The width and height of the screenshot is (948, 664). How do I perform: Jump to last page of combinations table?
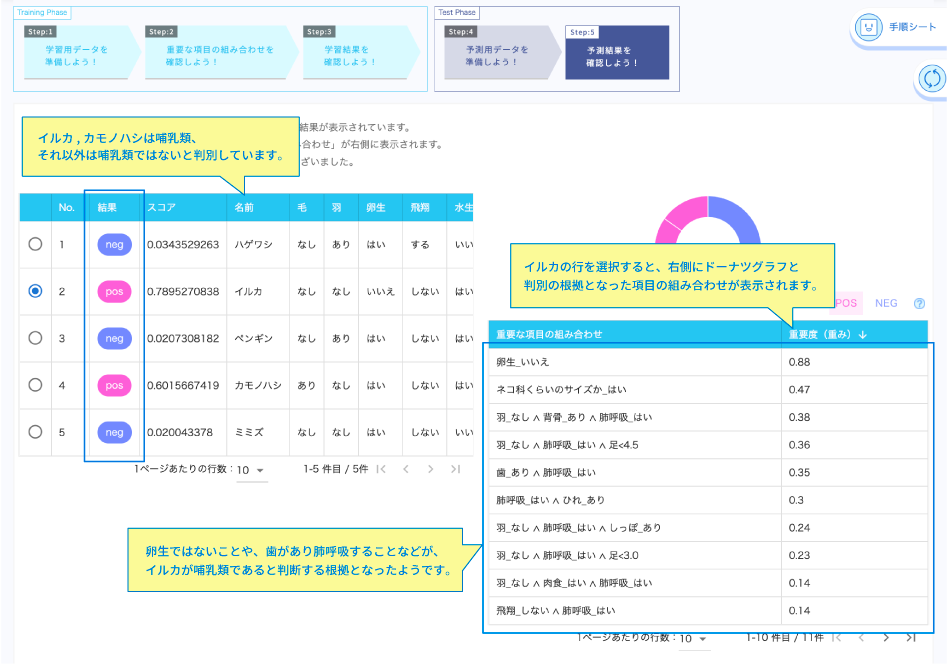tap(911, 637)
